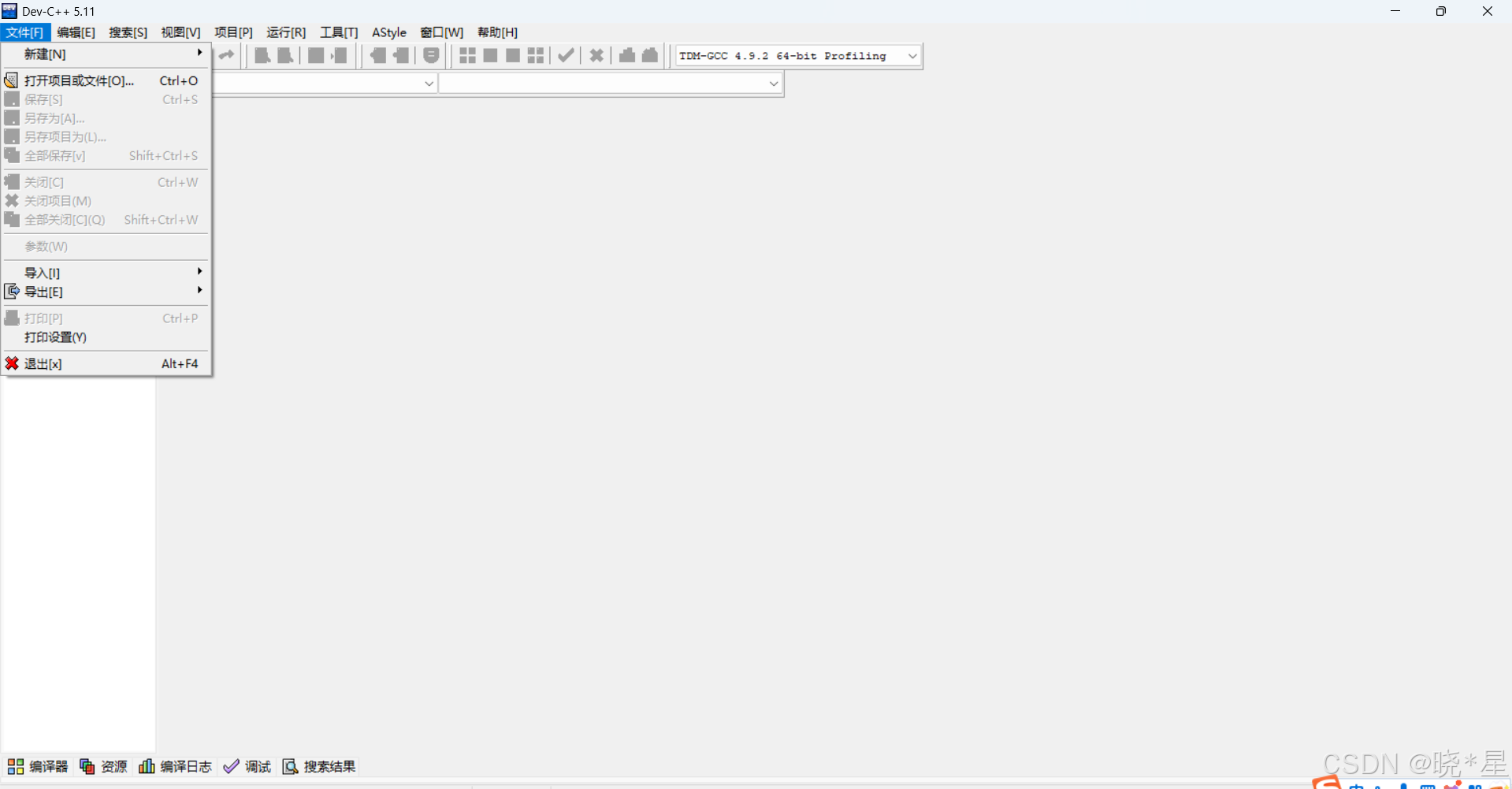Select the 全部关闭[C](Q) menu entry
This screenshot has width=1512, height=789.
click(106, 220)
